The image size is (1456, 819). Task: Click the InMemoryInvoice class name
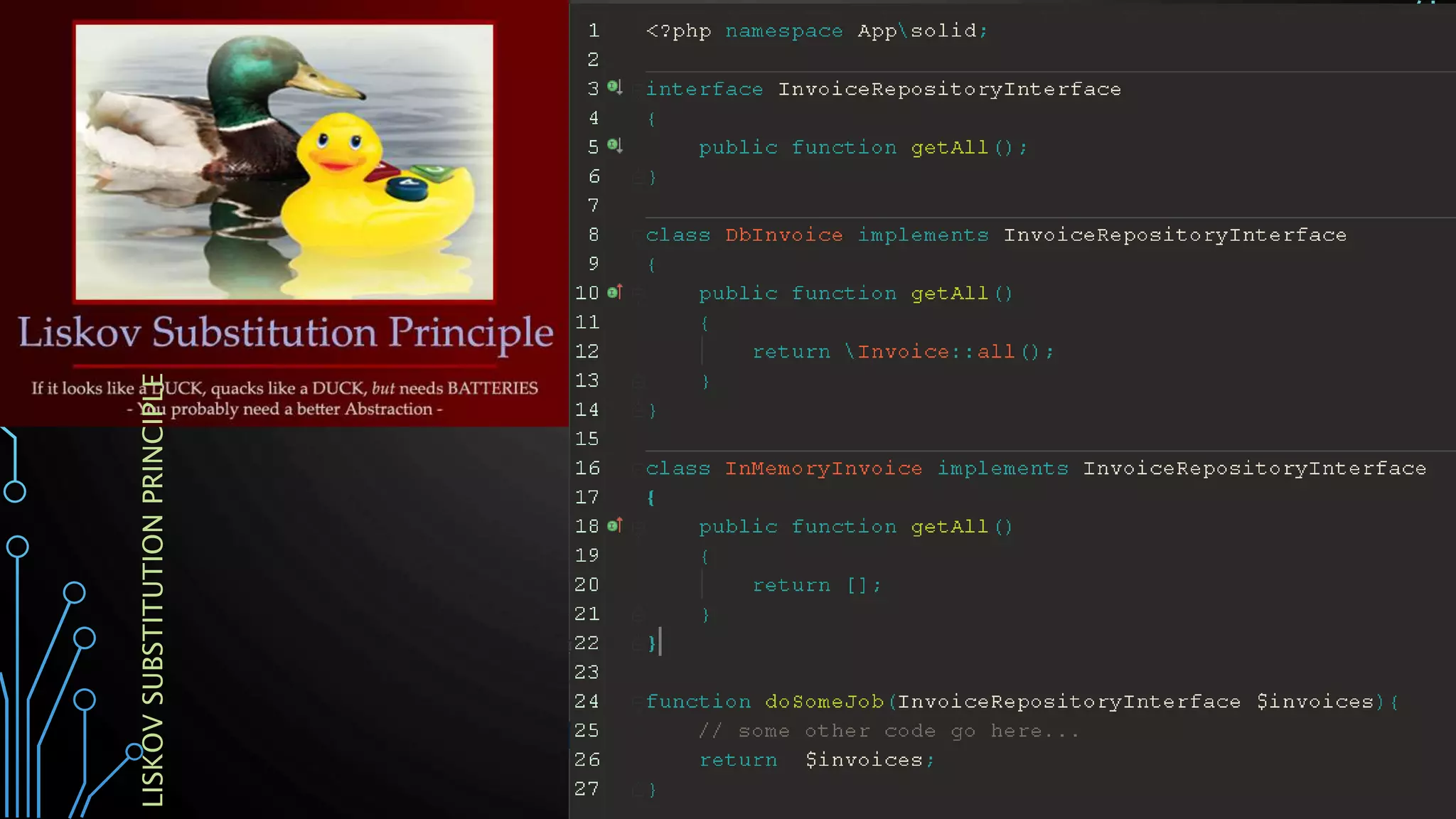coord(823,469)
